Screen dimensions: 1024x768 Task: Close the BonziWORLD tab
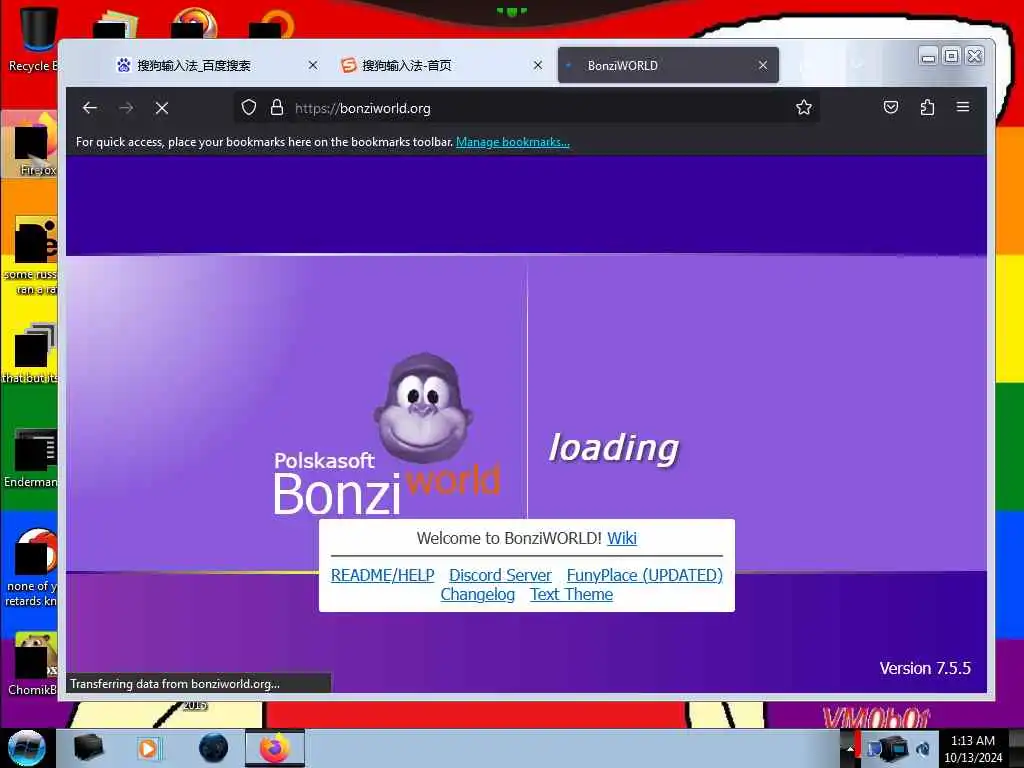pyautogui.click(x=763, y=65)
